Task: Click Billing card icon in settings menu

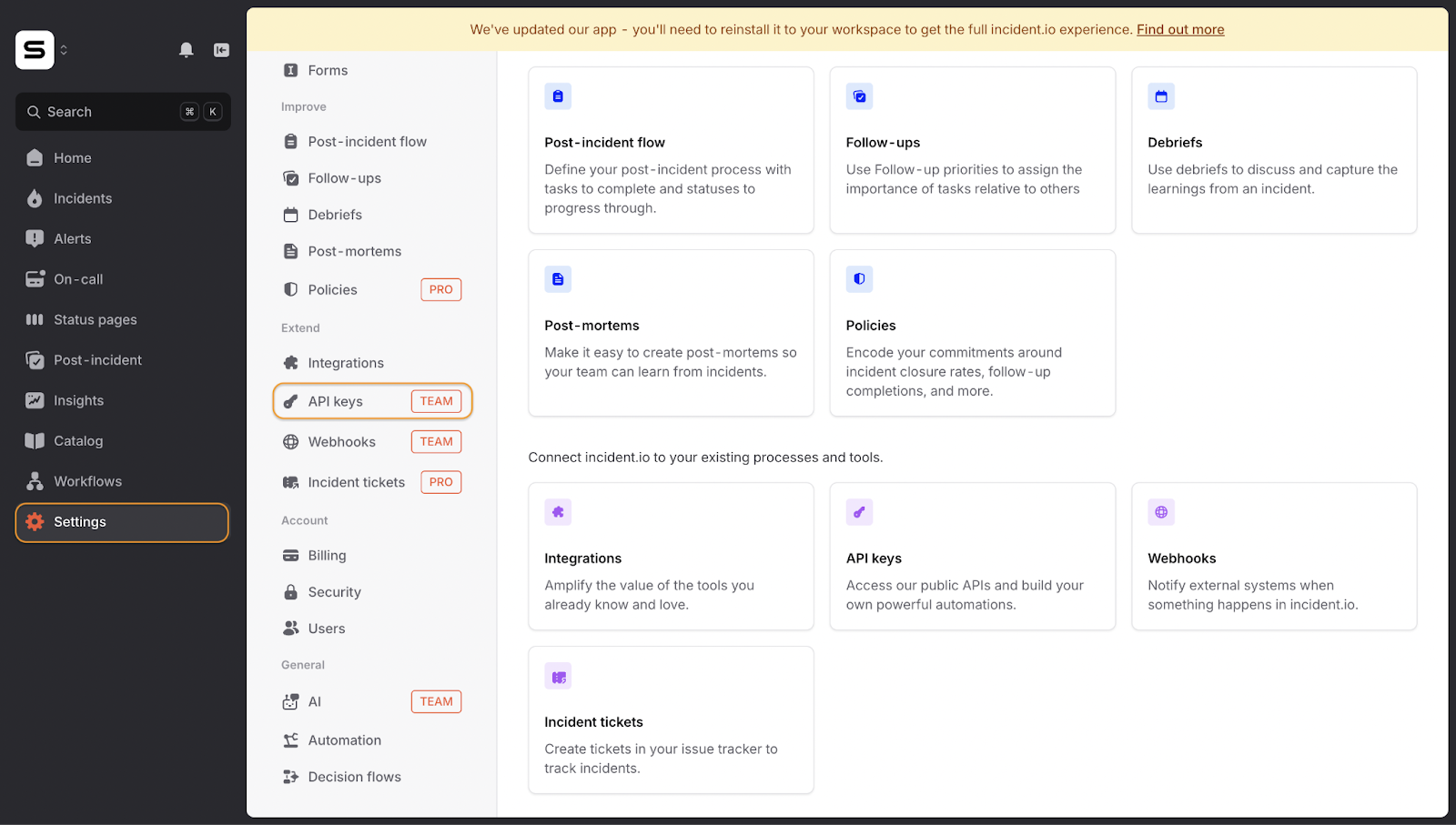Action: coord(291,556)
